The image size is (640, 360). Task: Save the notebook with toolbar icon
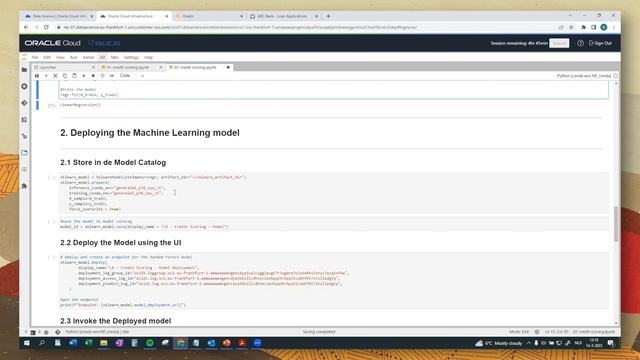click(x=37, y=76)
